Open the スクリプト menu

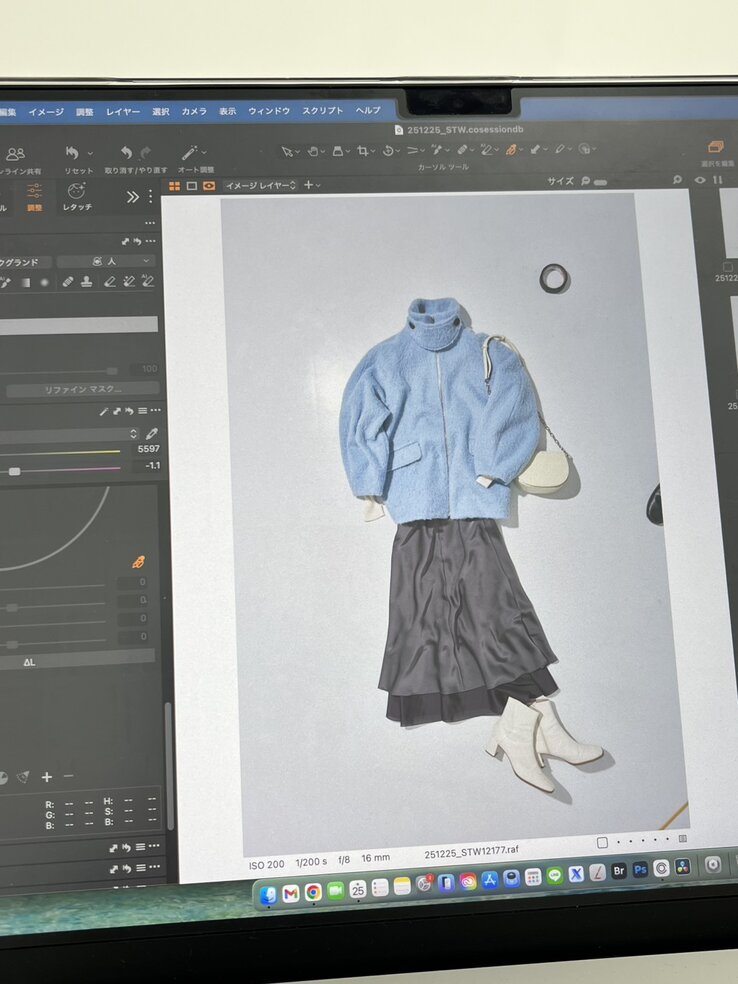(x=323, y=110)
